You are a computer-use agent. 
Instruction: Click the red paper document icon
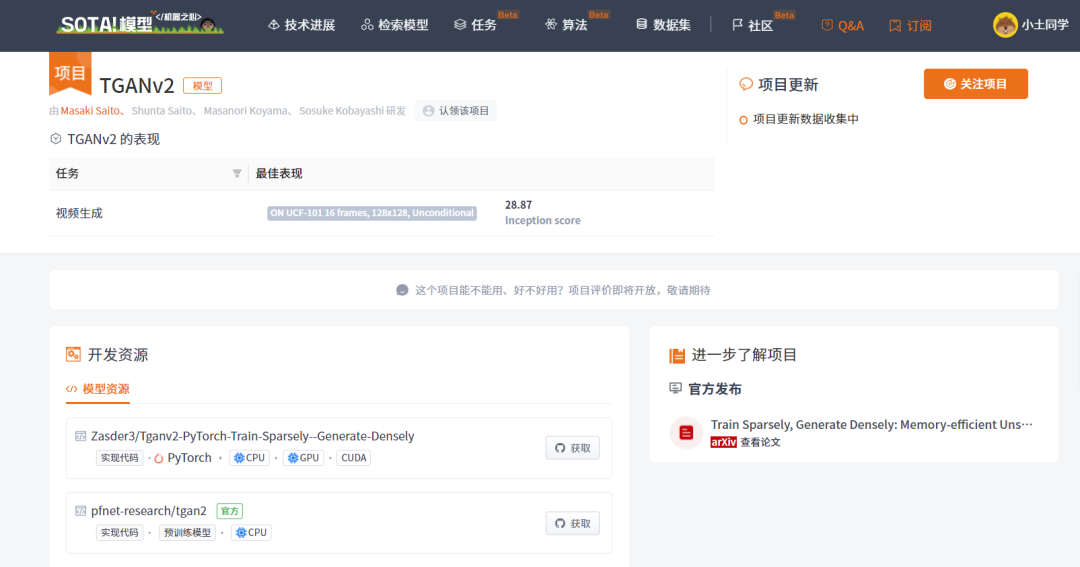[x=686, y=433]
